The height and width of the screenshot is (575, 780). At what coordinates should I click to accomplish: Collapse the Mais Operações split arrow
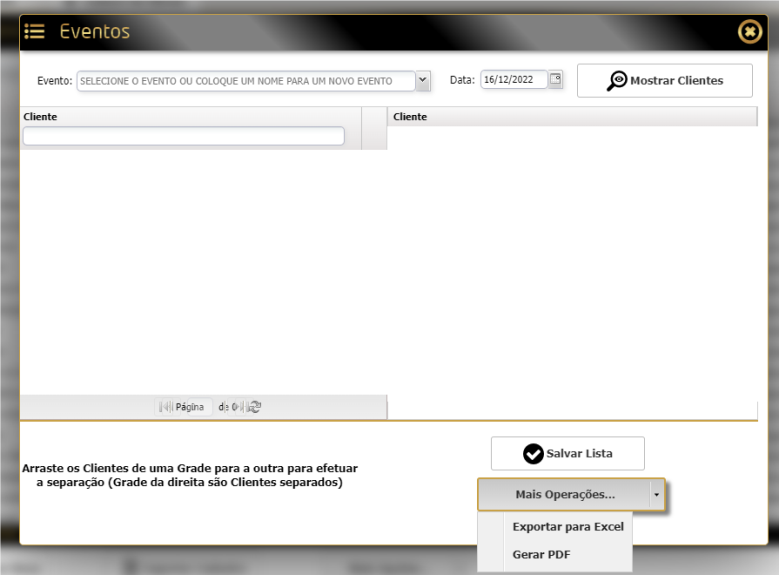(x=657, y=494)
